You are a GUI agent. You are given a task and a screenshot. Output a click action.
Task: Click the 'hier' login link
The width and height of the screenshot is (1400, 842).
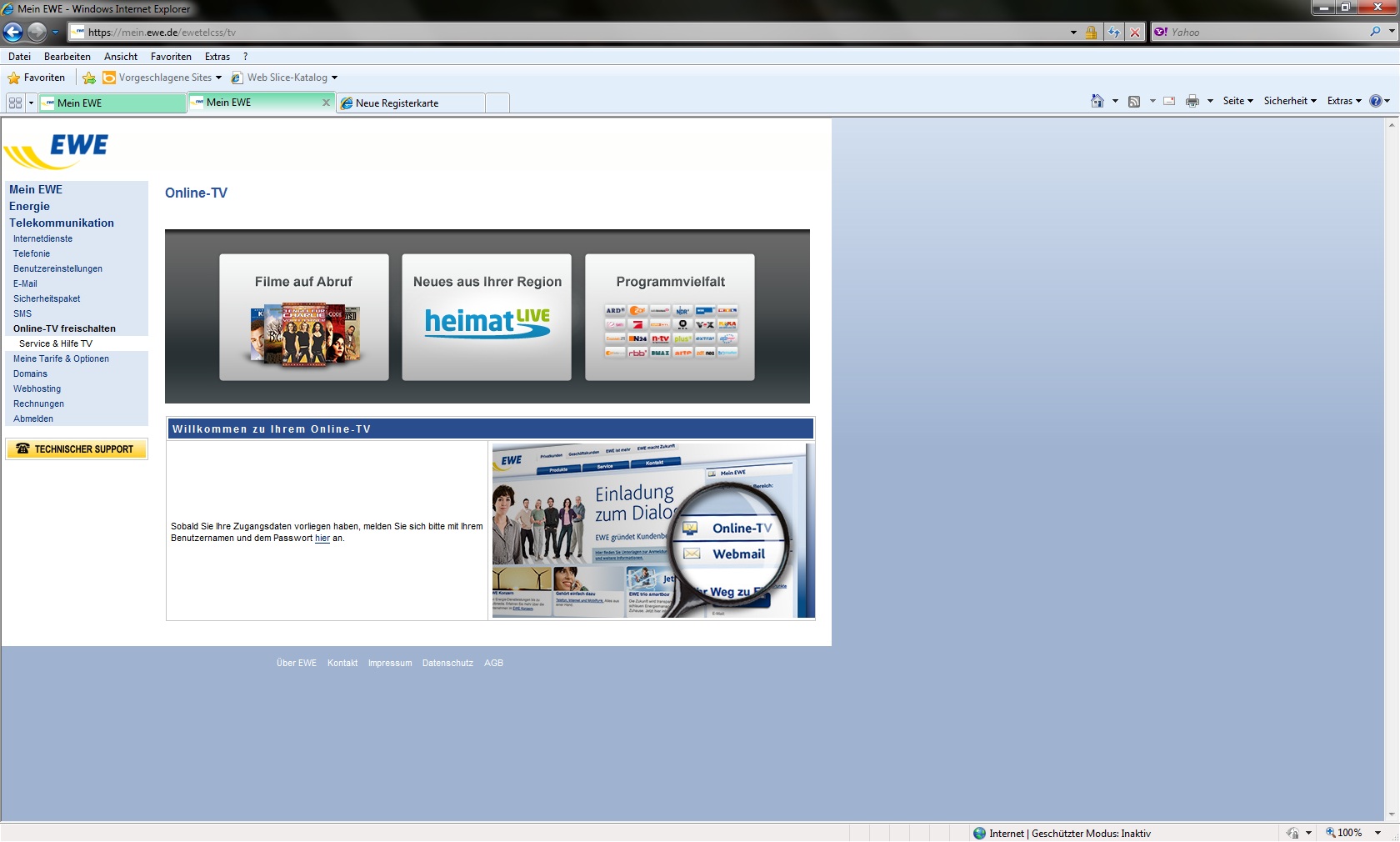click(322, 538)
